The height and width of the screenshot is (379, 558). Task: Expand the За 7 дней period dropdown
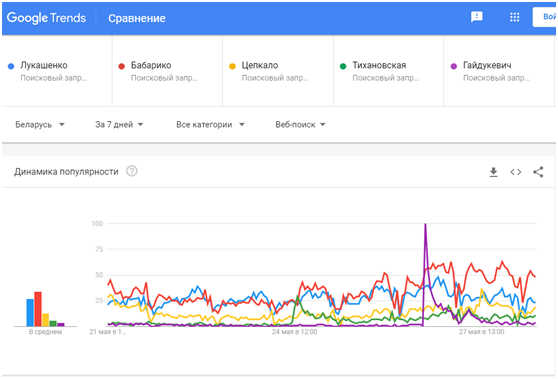pyautogui.click(x=119, y=125)
